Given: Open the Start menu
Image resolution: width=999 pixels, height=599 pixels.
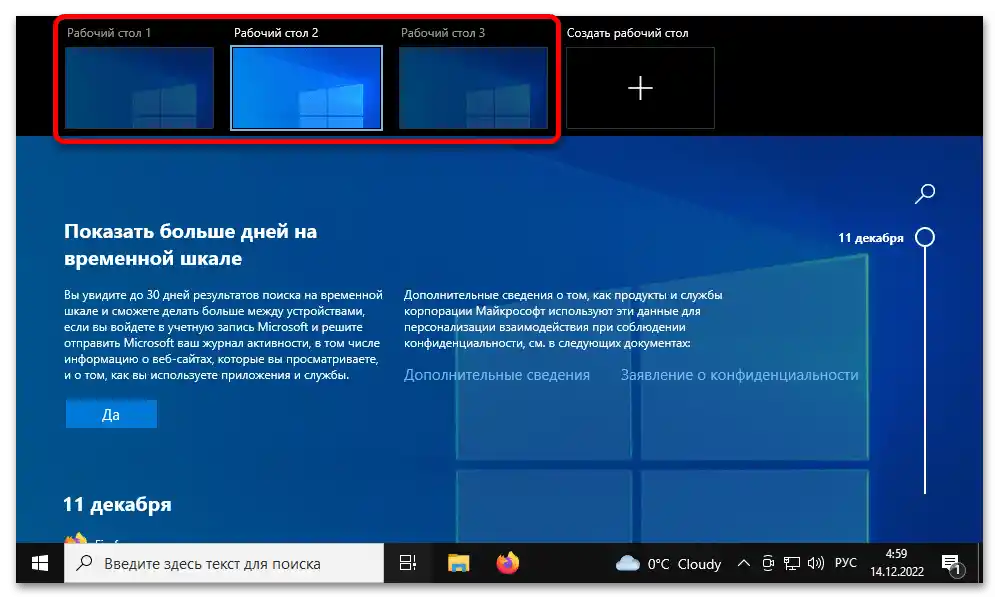Looking at the screenshot, I should [37, 563].
